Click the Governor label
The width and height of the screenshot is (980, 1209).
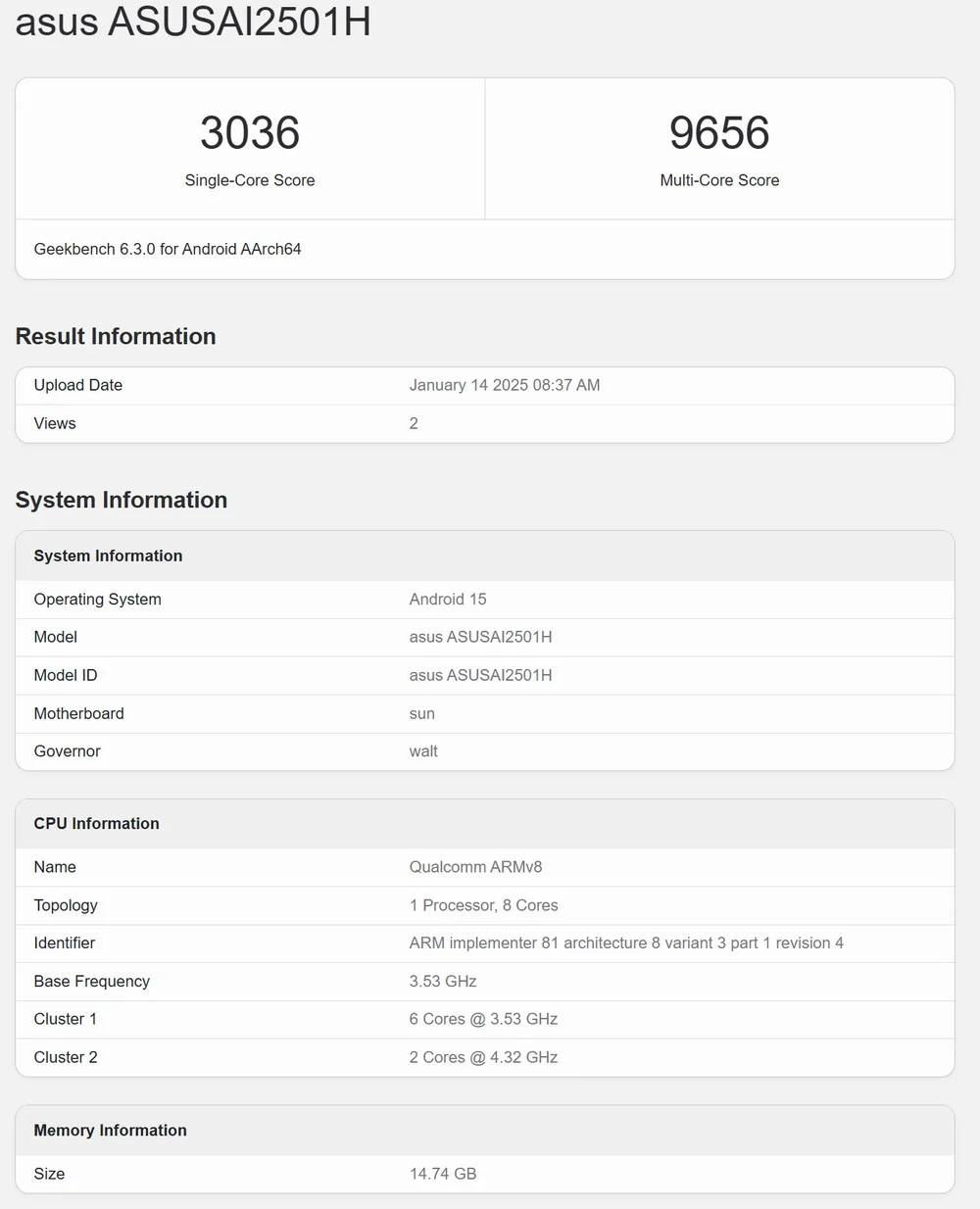tap(68, 751)
